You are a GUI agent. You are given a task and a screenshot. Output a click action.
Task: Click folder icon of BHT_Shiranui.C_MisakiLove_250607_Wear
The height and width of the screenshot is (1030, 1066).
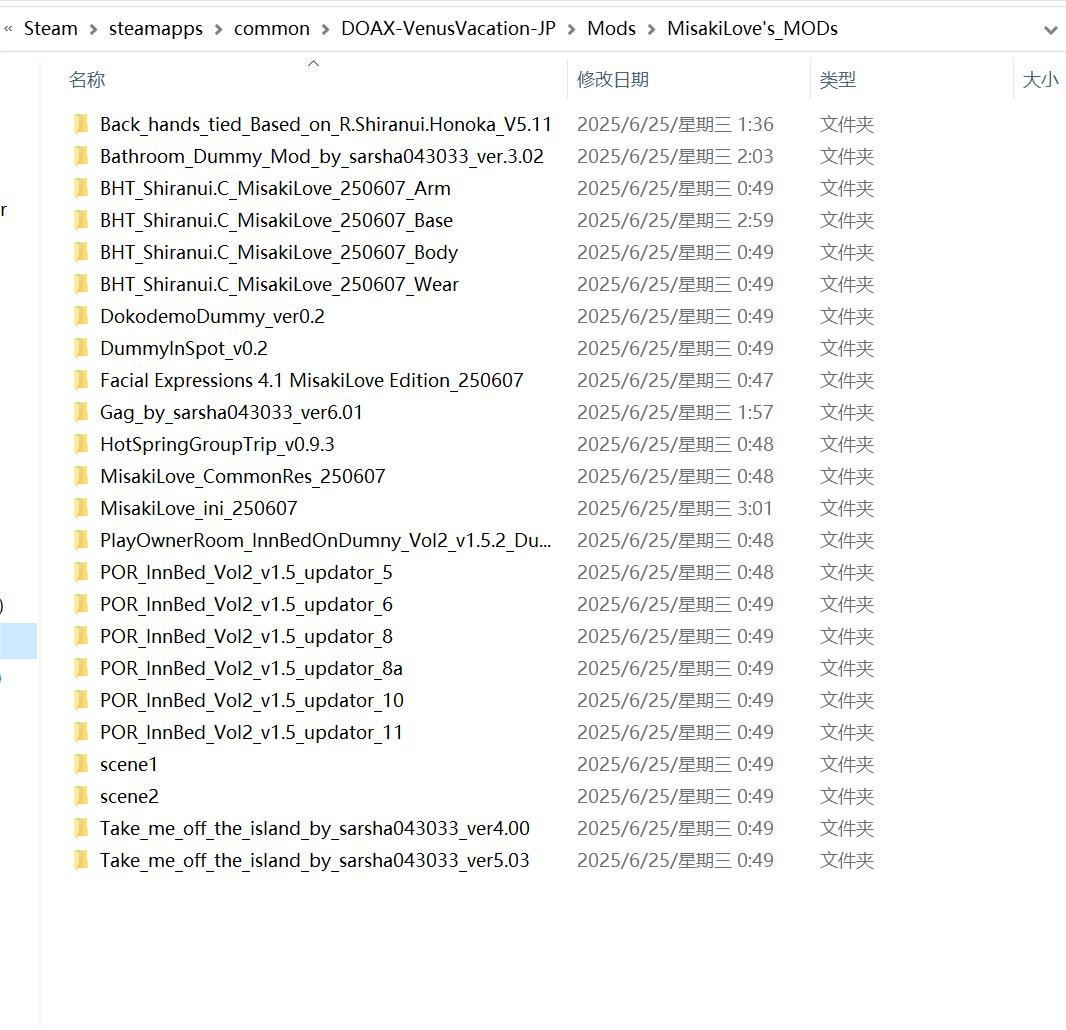81,284
